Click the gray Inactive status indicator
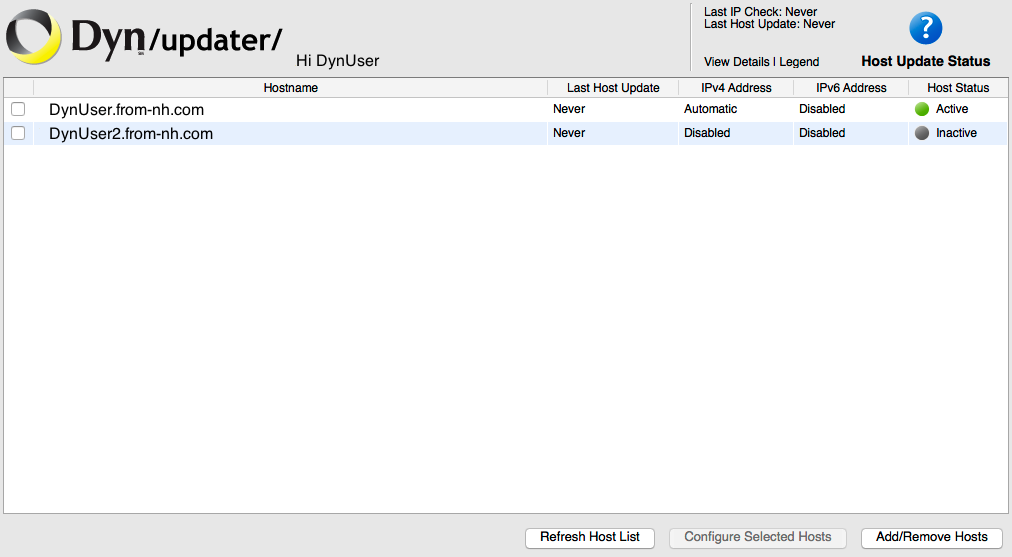1012x557 pixels. [x=922, y=133]
